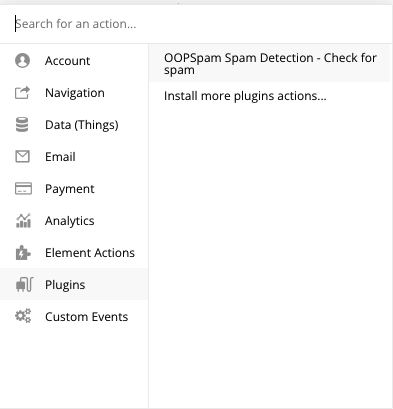
Task: Click the Data (Things) database icon
Action: 22,125
